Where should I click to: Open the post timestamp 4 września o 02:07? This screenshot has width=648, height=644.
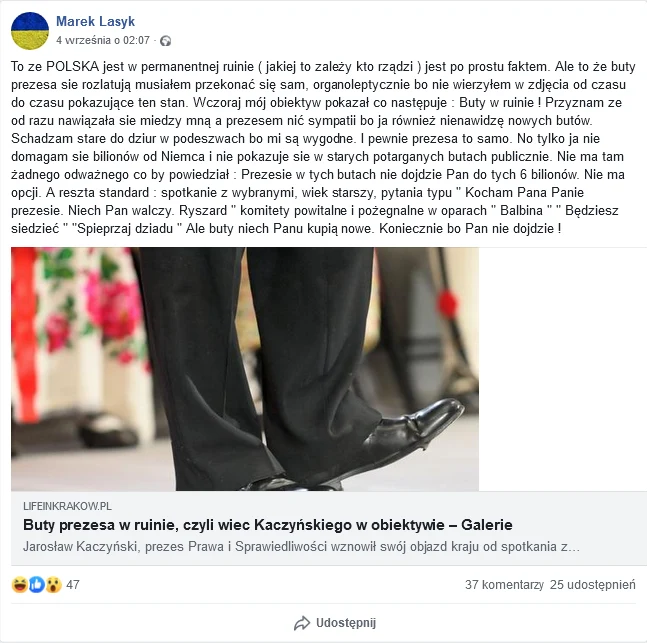click(x=103, y=41)
